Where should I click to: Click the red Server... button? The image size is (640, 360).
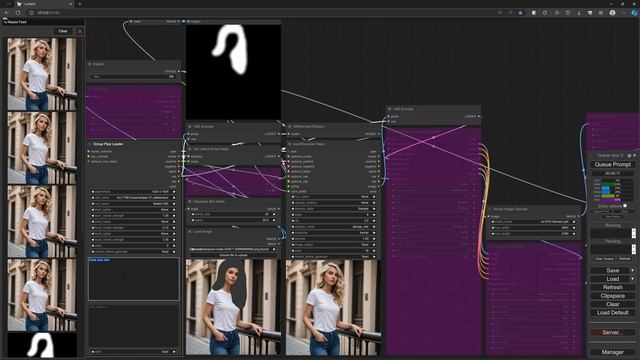(x=612, y=333)
